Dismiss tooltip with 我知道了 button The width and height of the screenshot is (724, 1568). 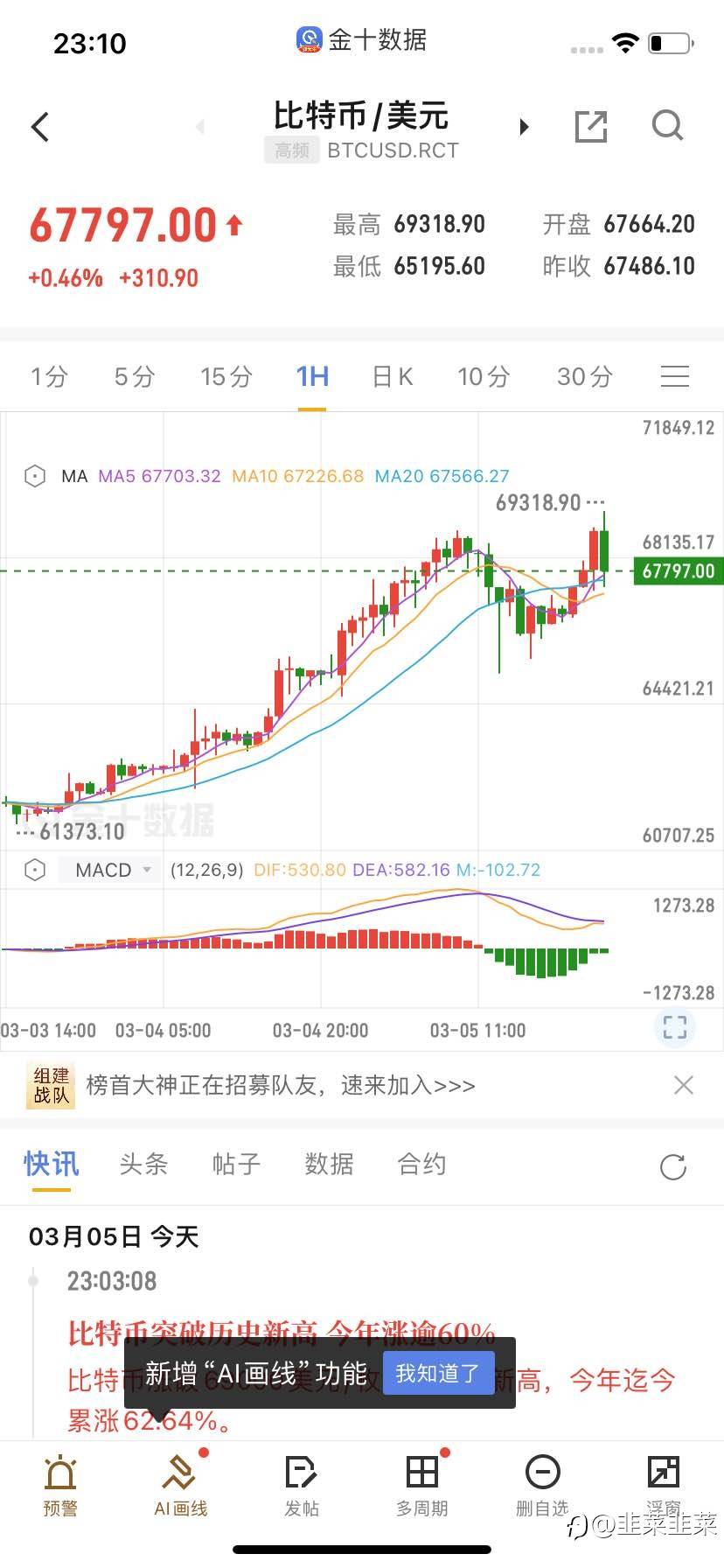438,1373
